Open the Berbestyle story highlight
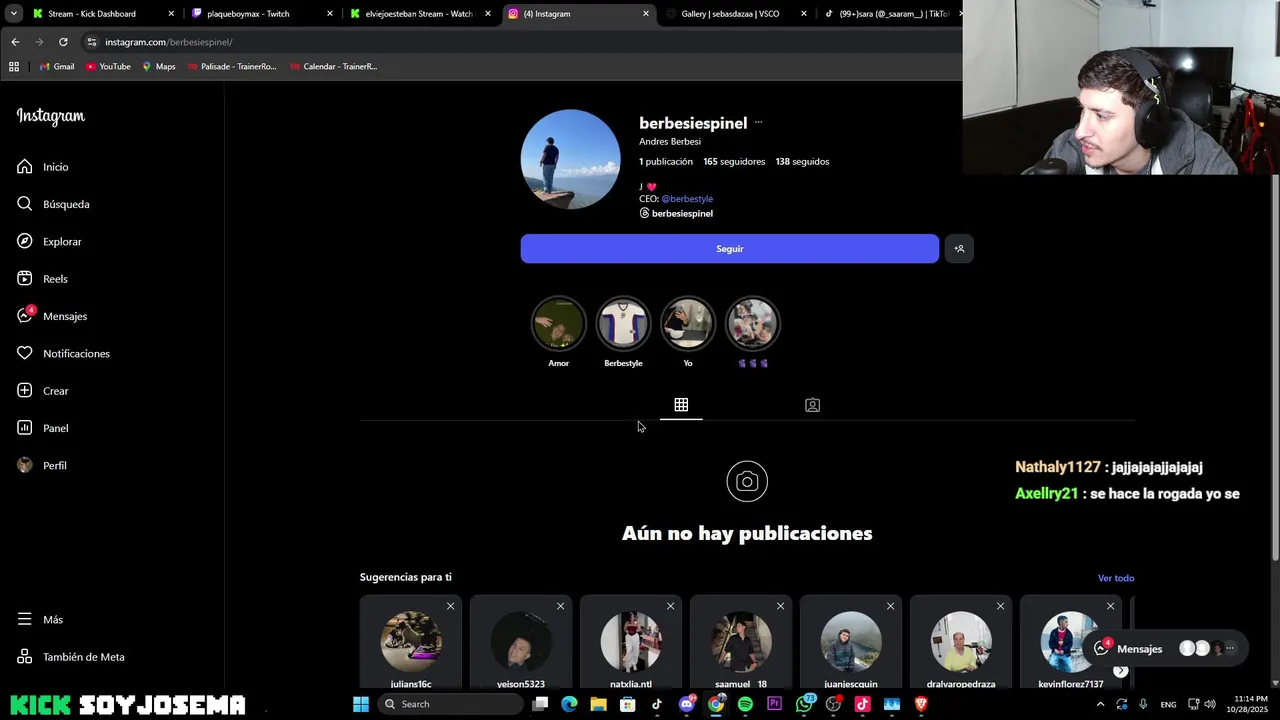The image size is (1280, 720). click(623, 324)
